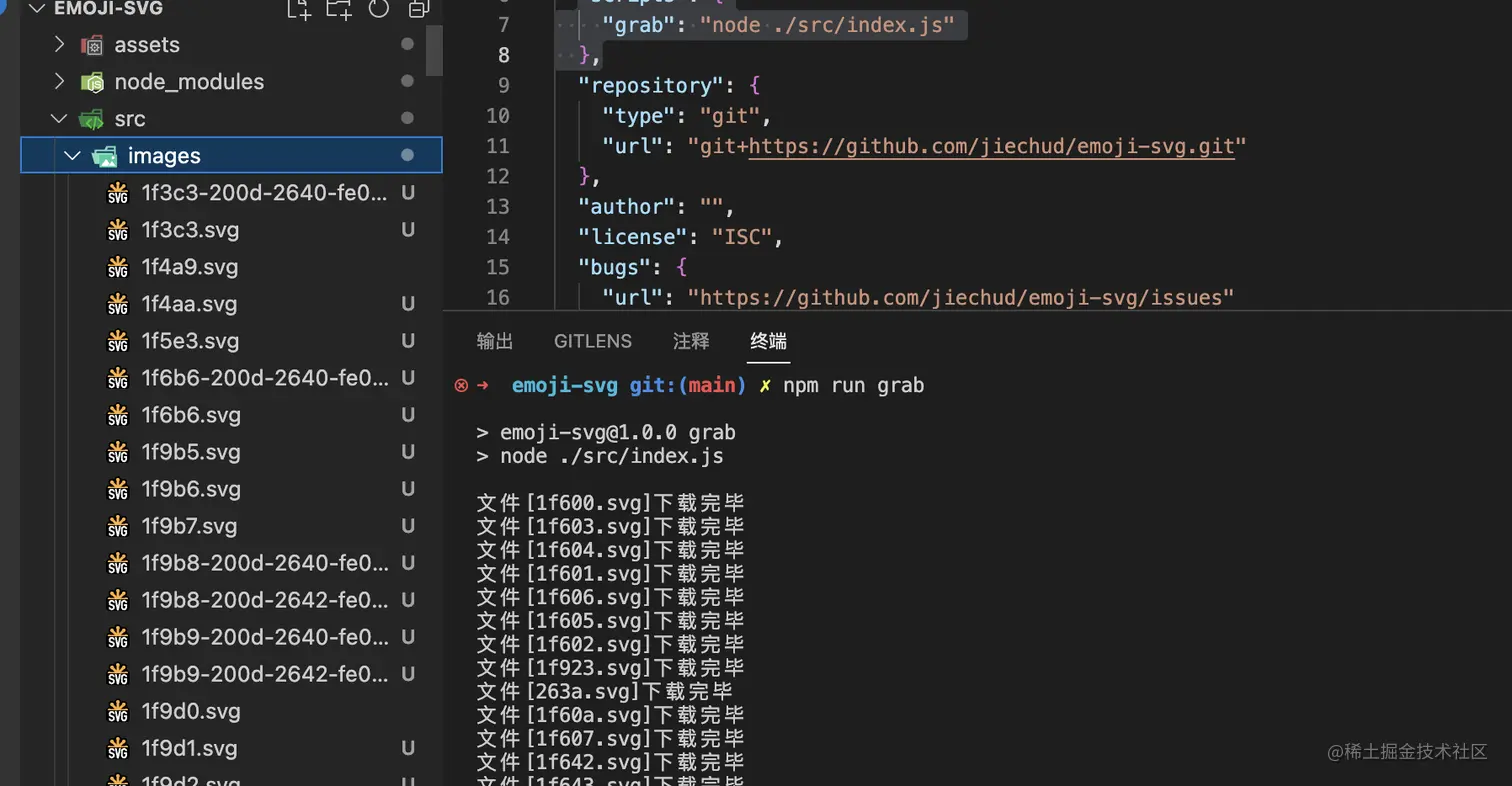Select the 终端 panel tab

coord(768,341)
